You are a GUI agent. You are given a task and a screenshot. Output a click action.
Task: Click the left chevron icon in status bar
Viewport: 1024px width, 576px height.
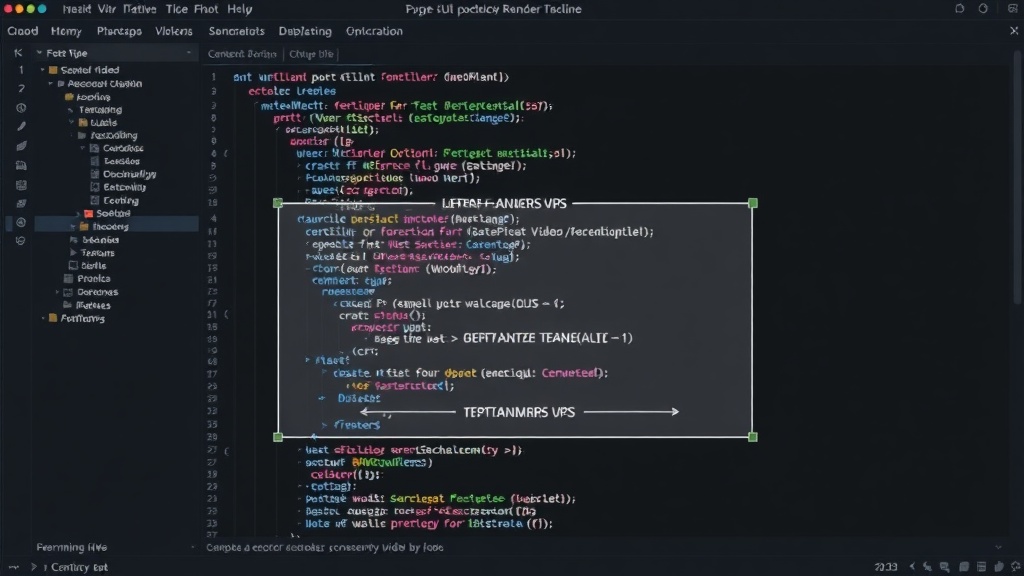click(x=912, y=567)
